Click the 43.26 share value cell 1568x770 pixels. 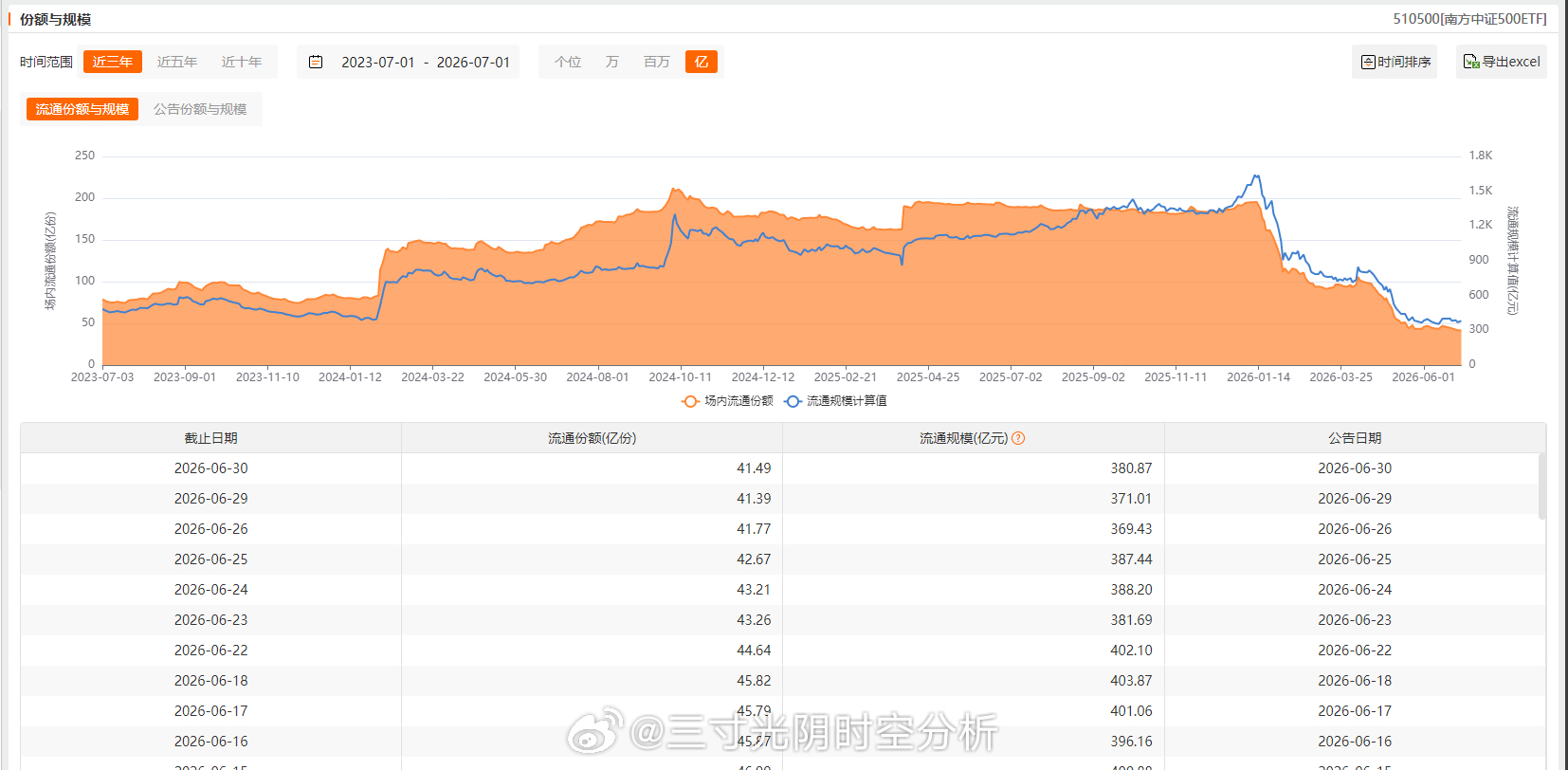click(592, 620)
